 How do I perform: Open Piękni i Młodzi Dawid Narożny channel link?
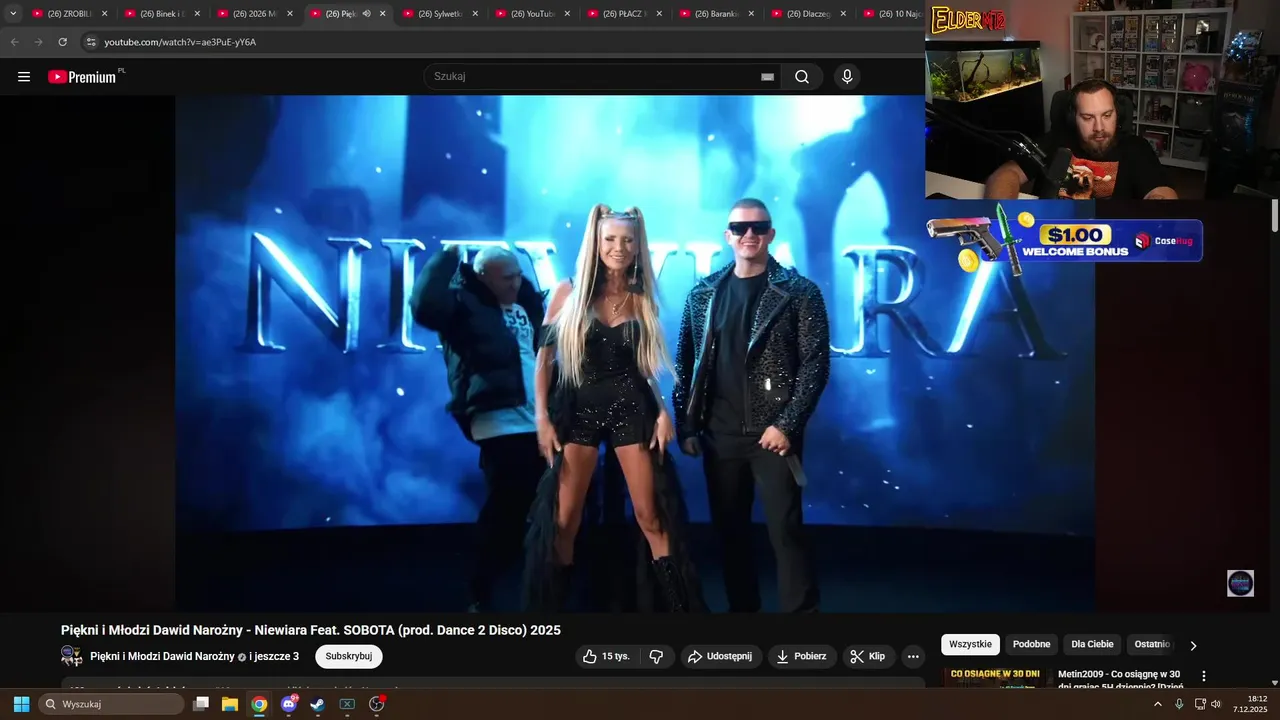click(162, 656)
